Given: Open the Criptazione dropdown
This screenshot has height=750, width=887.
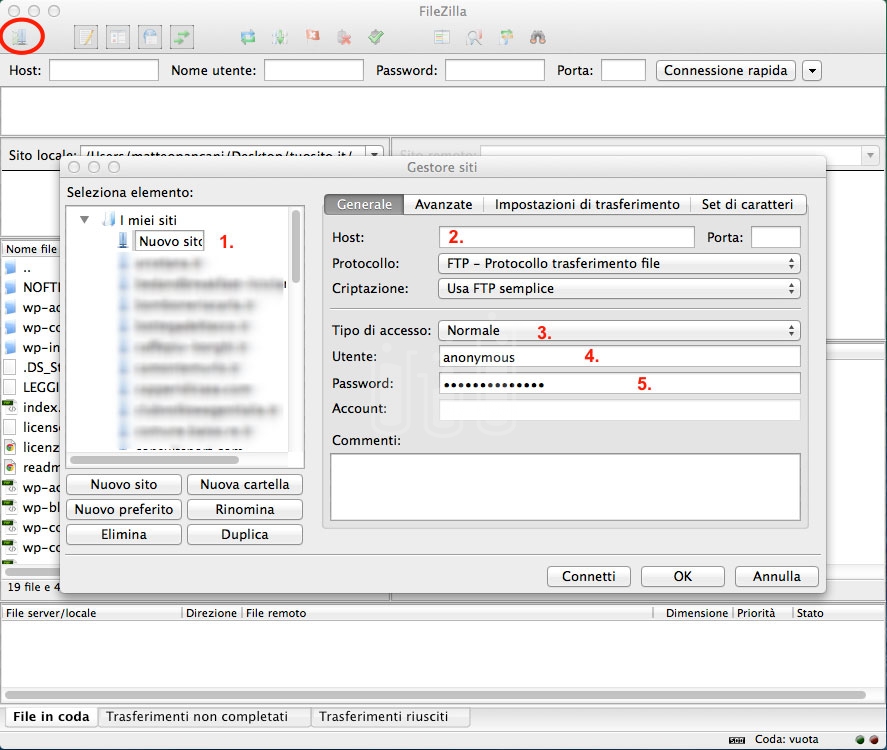Looking at the screenshot, I should [x=619, y=288].
